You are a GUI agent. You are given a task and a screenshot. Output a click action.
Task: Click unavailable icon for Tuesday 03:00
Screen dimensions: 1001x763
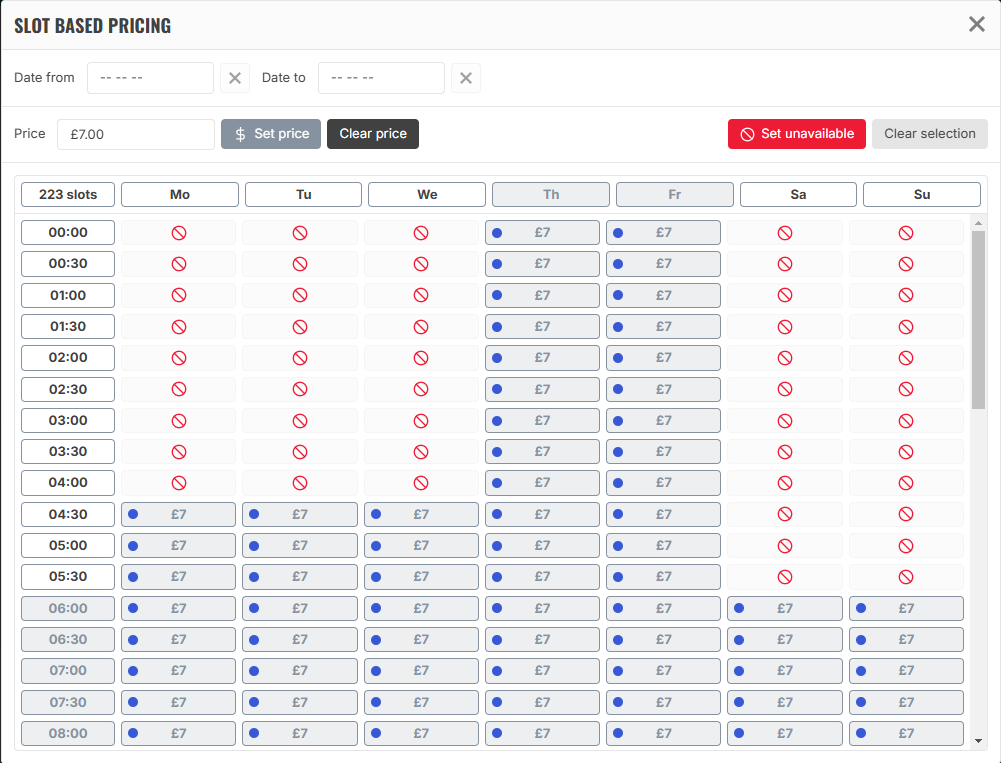tap(300, 421)
